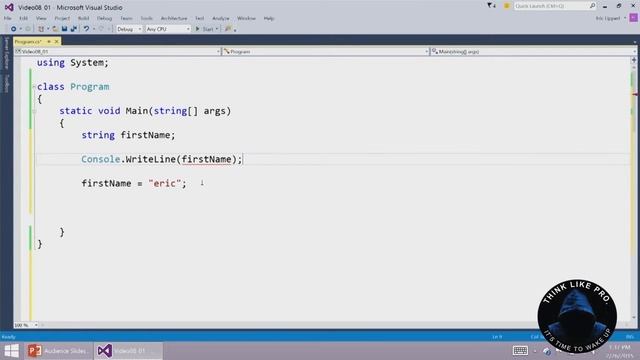640x360 pixels.
Task: Open the Window menu
Action: click(x=246, y=18)
